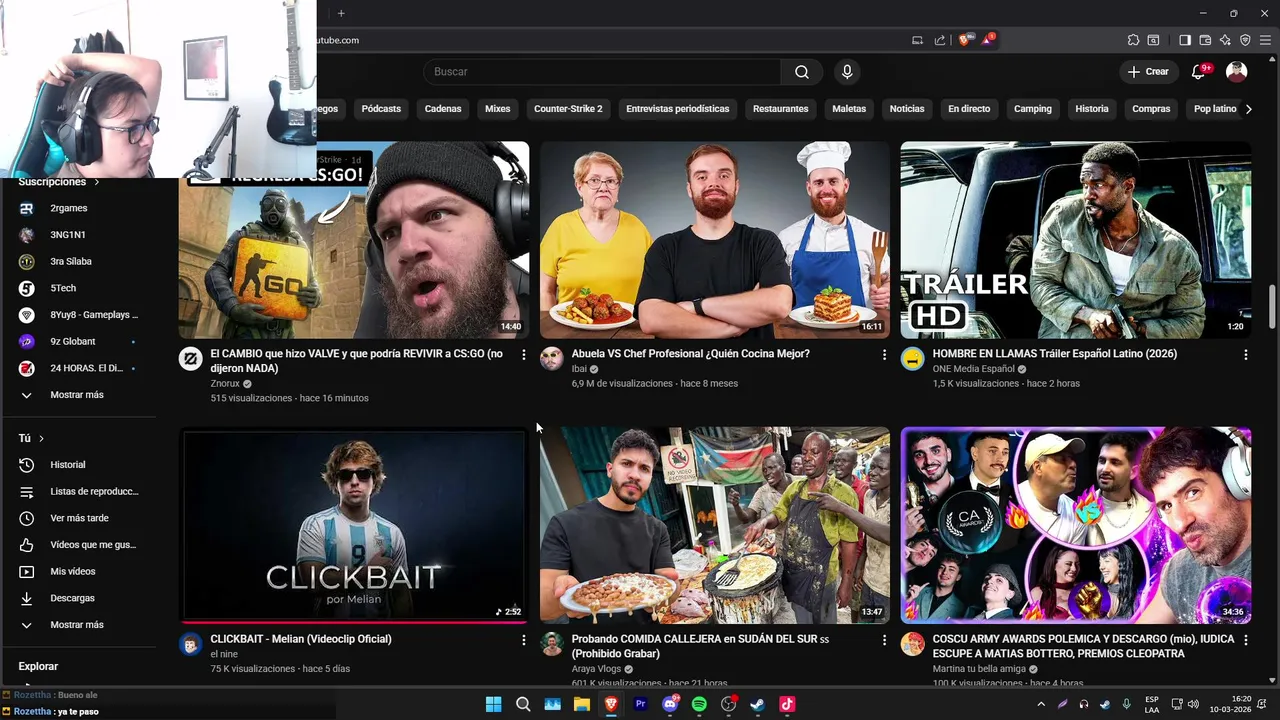Open the el nine channel name link
Image resolution: width=1280 pixels, height=720 pixels.
click(224, 654)
